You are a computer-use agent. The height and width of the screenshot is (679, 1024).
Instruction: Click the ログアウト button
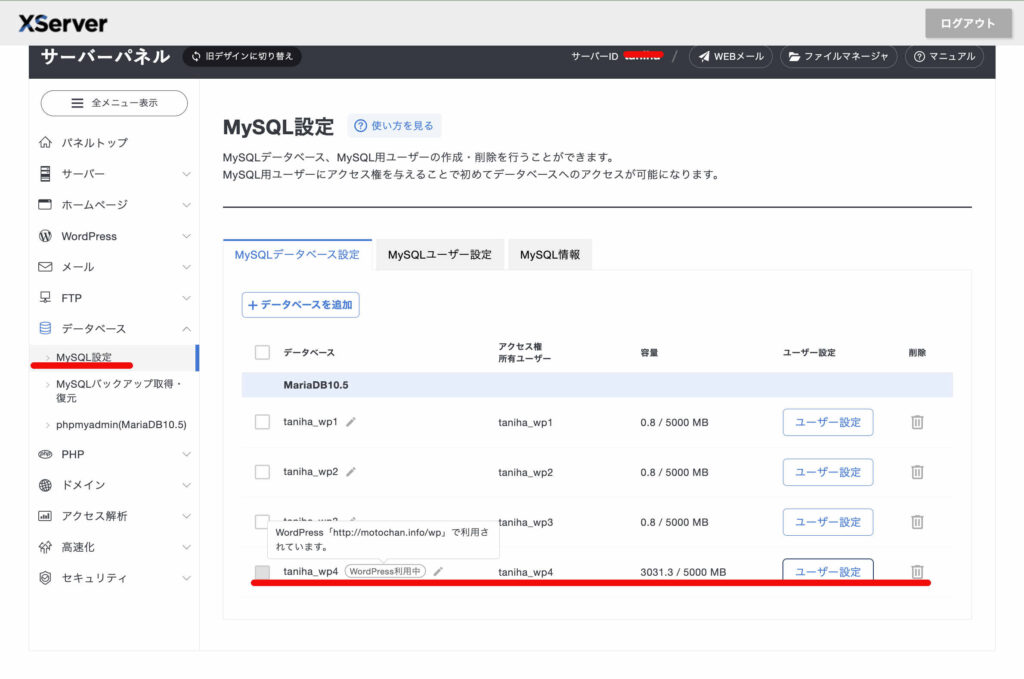click(968, 24)
